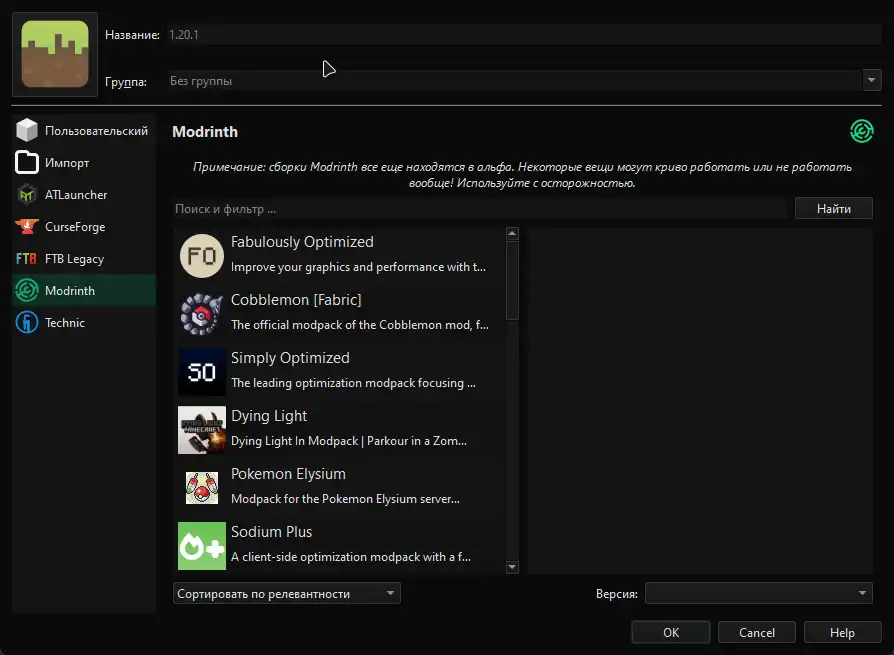Viewport: 894px width, 655px height.
Task: Click the 'leading optimization modpack focusing' description
Action: (353, 383)
